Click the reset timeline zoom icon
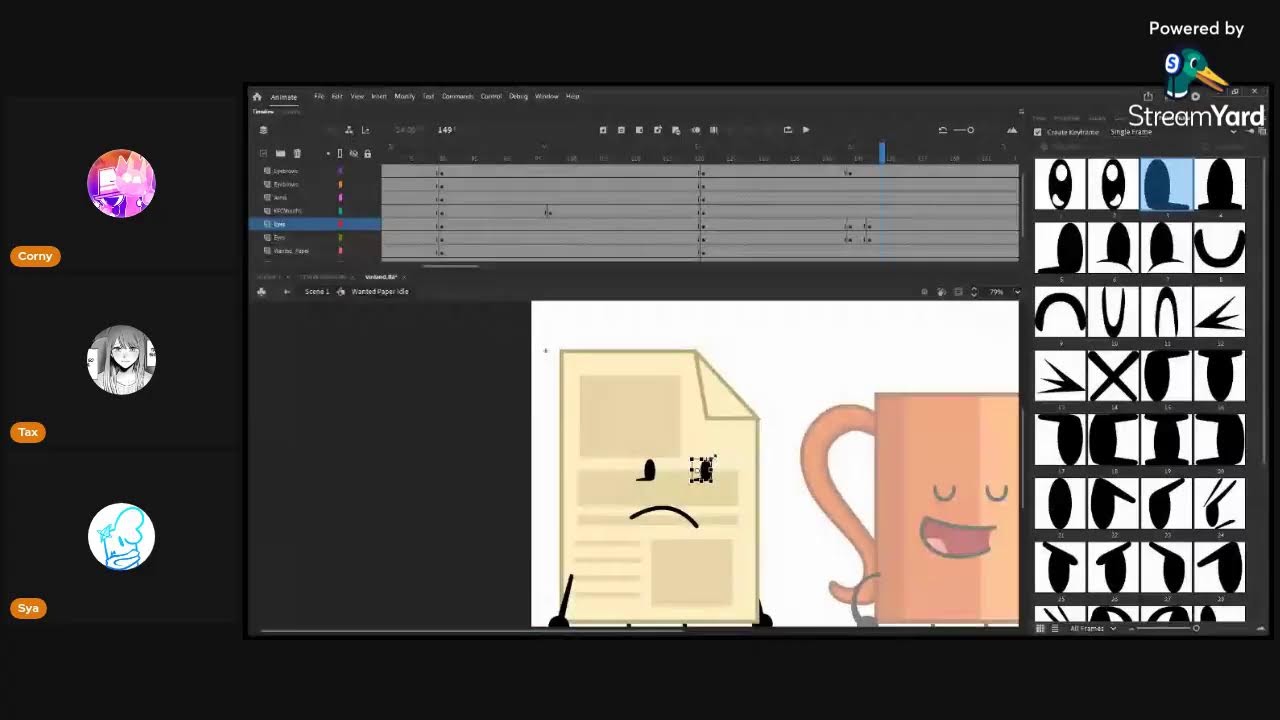This screenshot has width=1280, height=720. click(942, 130)
